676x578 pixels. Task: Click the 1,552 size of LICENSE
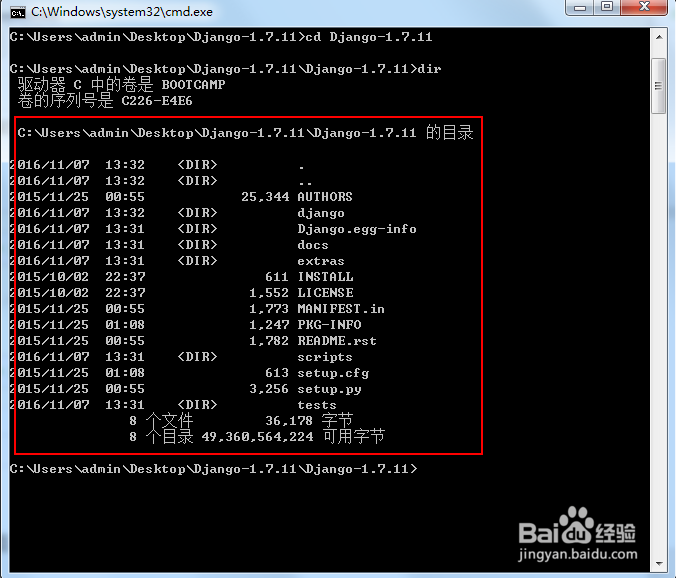[269, 293]
